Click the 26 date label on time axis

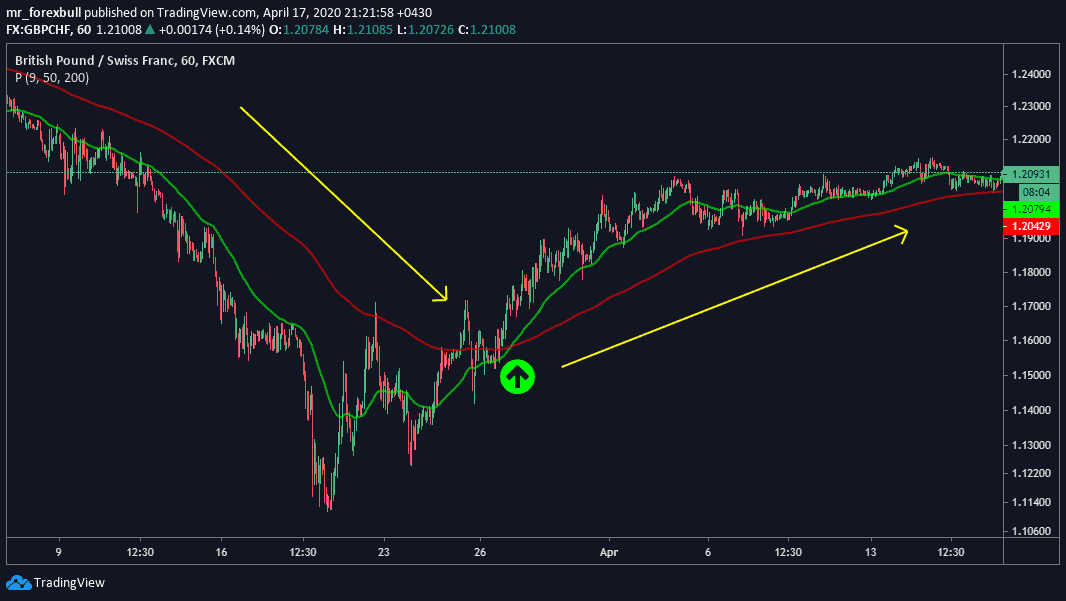[480, 551]
